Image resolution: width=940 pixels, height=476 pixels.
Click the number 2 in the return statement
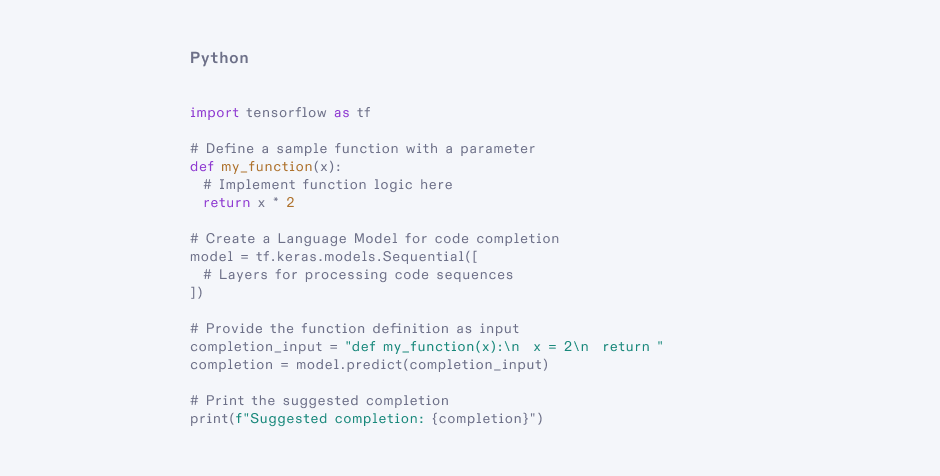290,203
